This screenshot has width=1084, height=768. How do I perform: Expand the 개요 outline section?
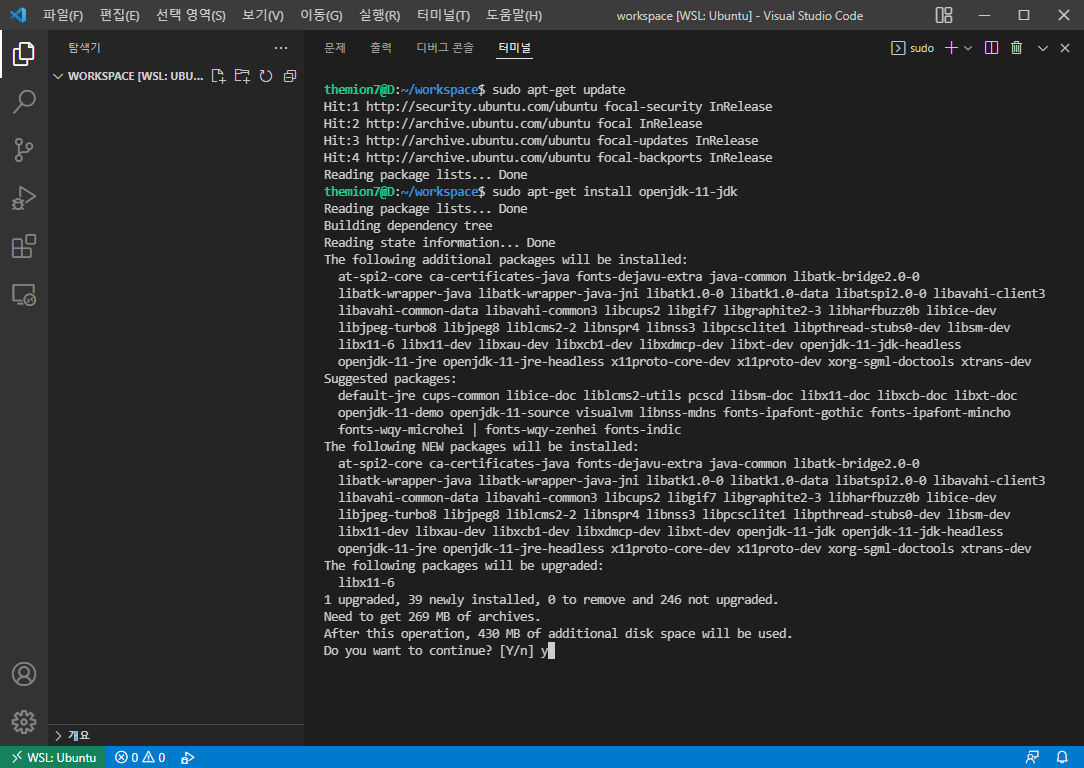(72, 736)
